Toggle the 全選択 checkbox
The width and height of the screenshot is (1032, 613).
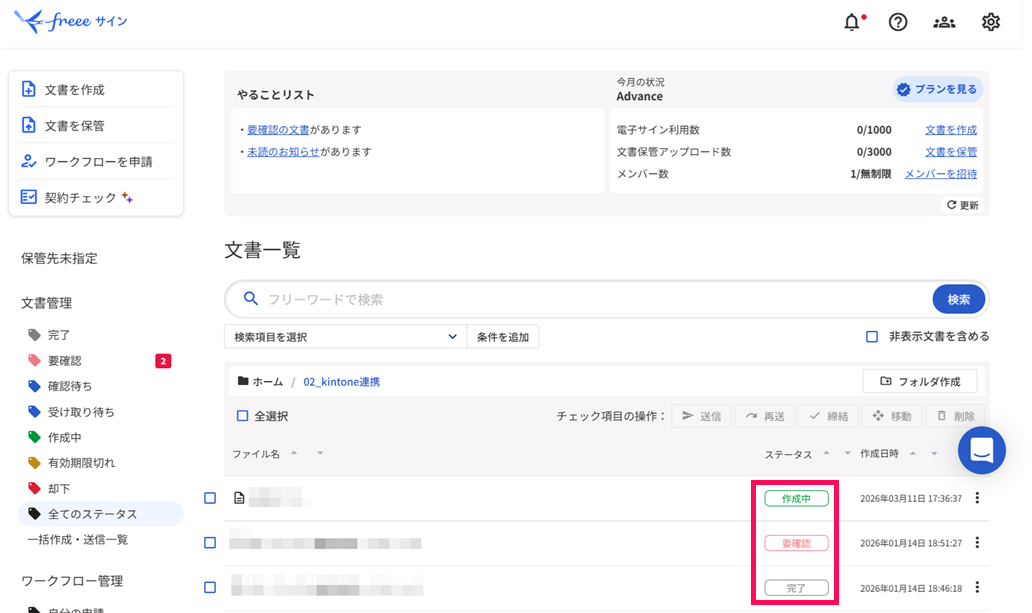pyautogui.click(x=242, y=416)
